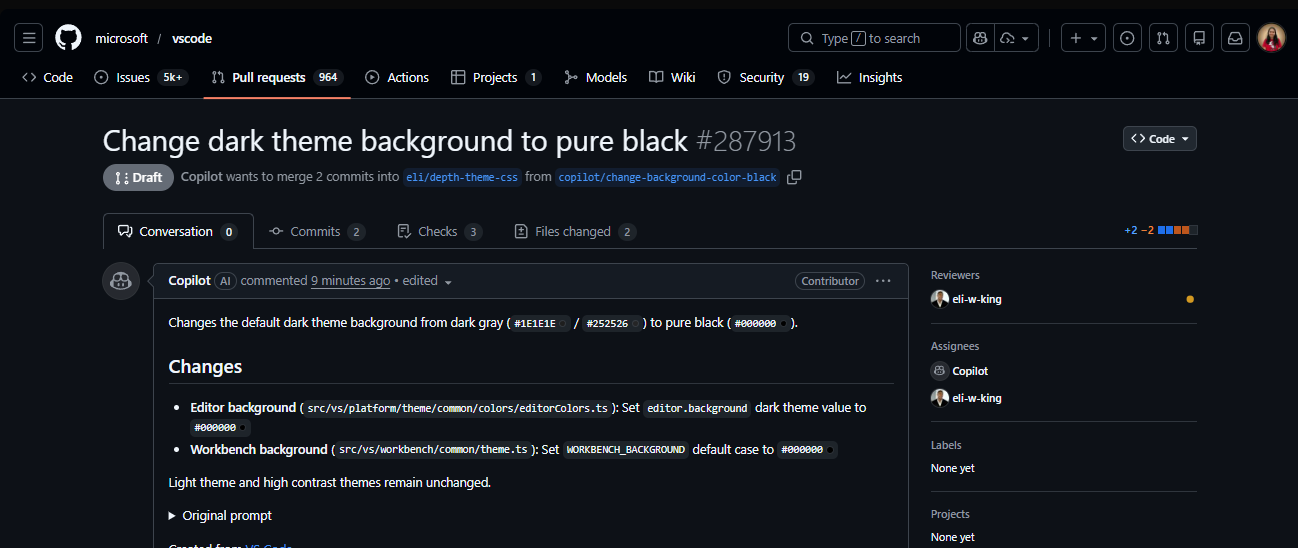The image size is (1298, 548).
Task: Click the src/vs/workbench/common/theme.ts path code
Action: coord(433,450)
